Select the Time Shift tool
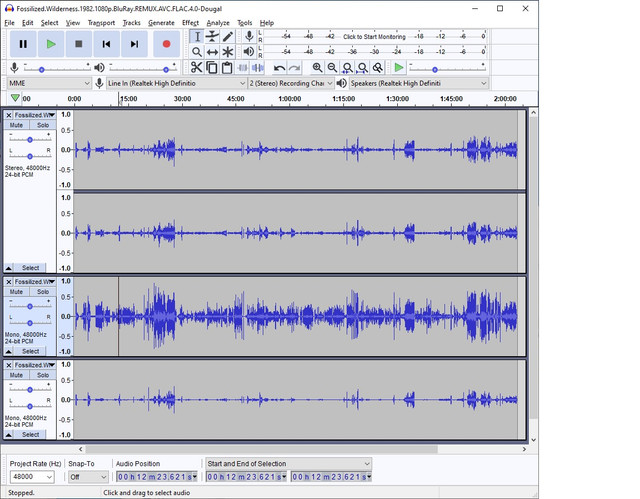640x499 pixels. 212,52
